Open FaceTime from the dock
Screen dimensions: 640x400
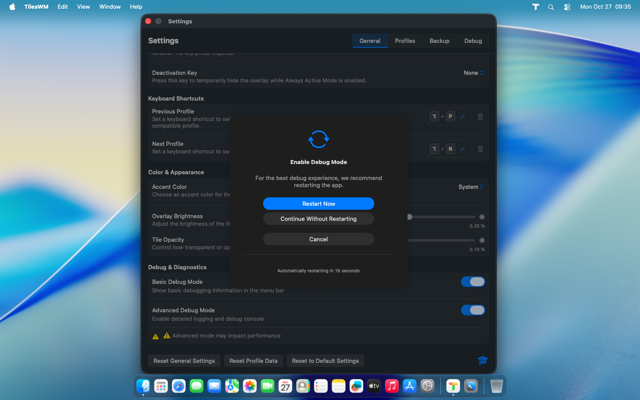(x=267, y=386)
